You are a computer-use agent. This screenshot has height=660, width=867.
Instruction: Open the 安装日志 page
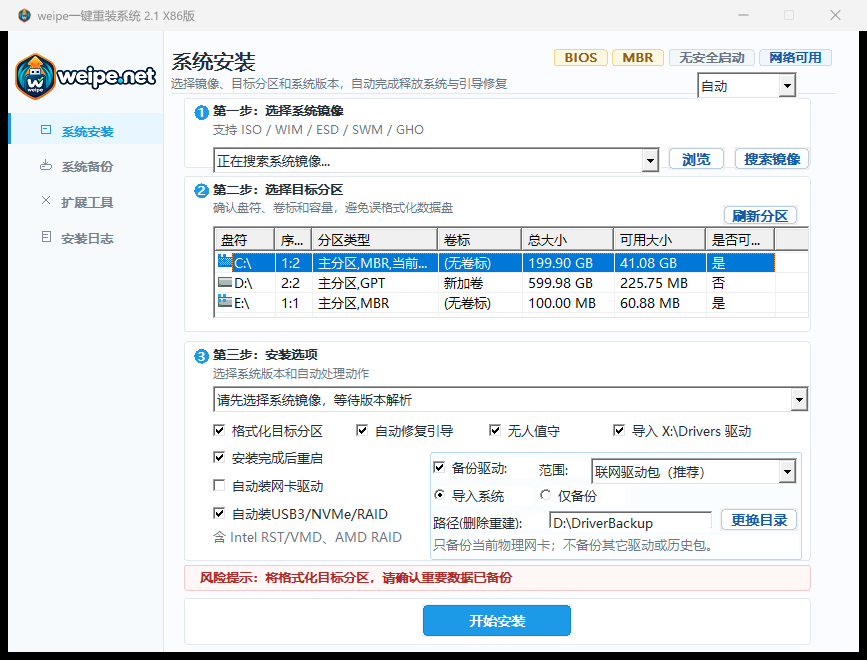point(86,238)
